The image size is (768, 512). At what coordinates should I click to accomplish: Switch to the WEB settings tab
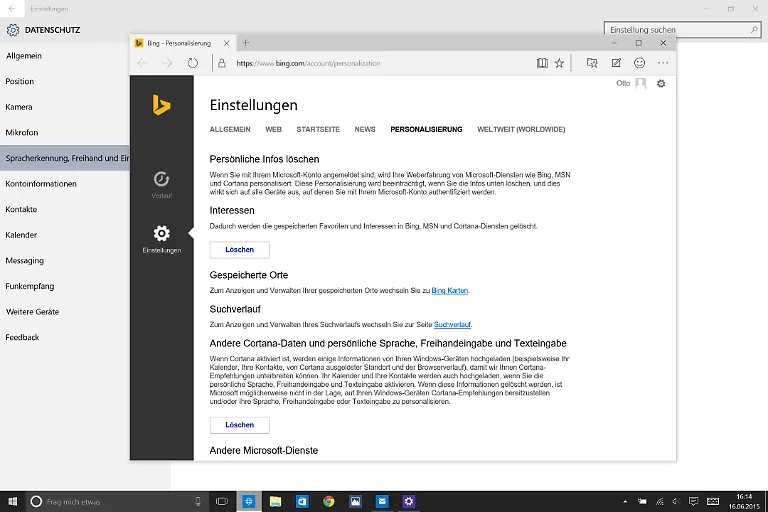coord(273,130)
